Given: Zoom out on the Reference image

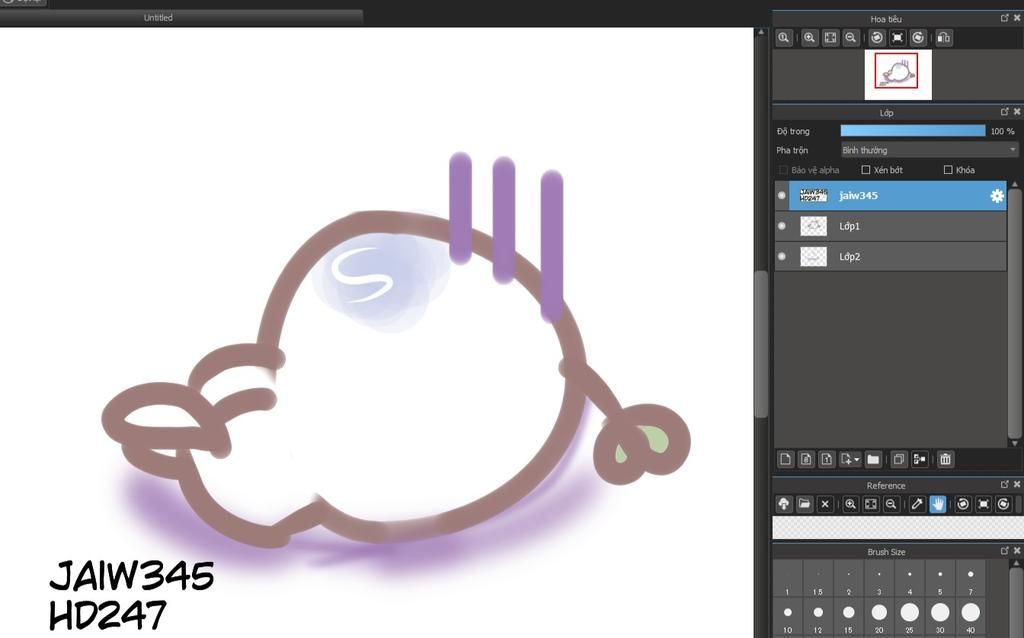Looking at the screenshot, I should 891,504.
